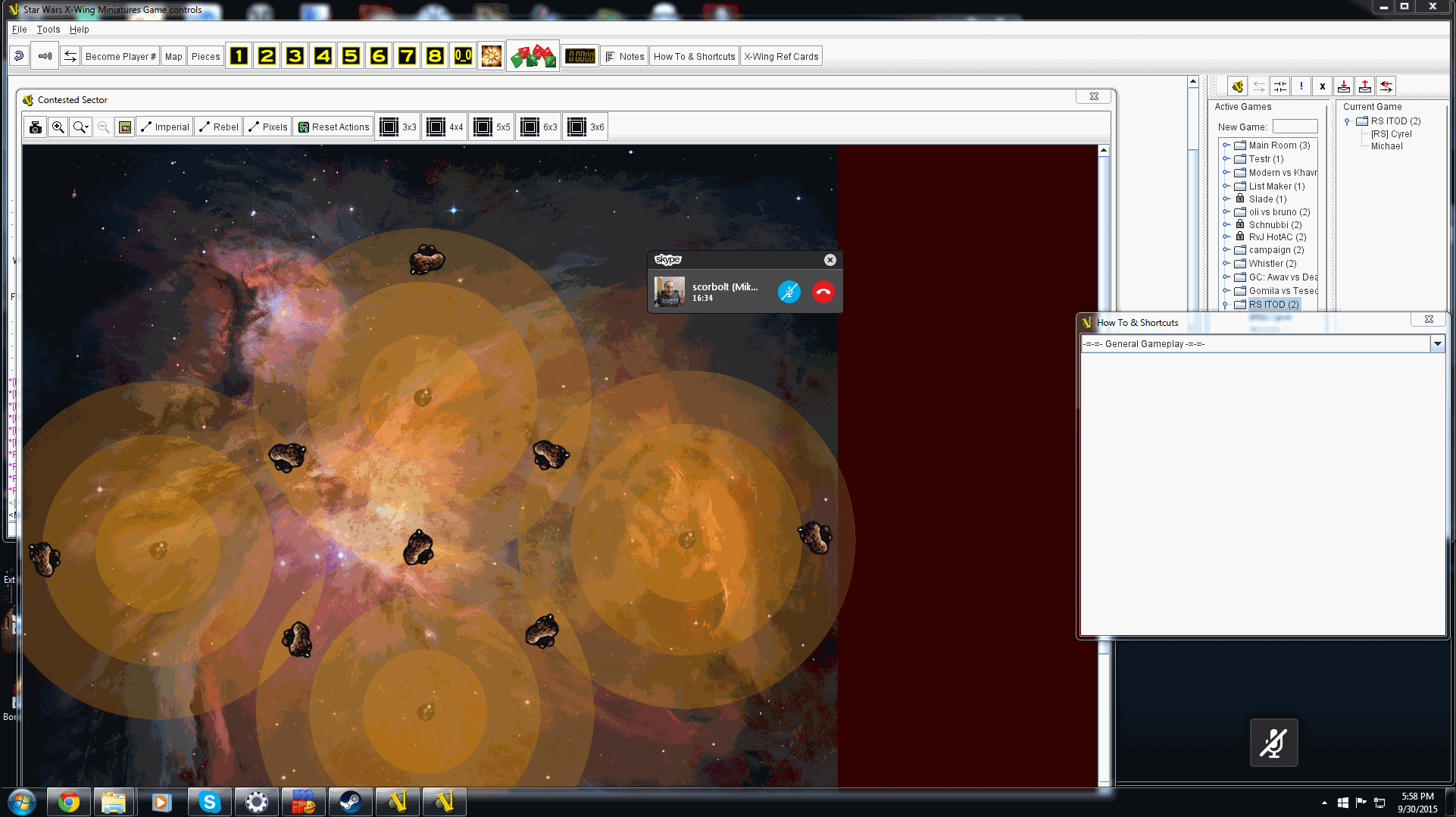This screenshot has width=1456, height=817.
Task: Expand the Main Room tree node
Action: click(x=1226, y=146)
